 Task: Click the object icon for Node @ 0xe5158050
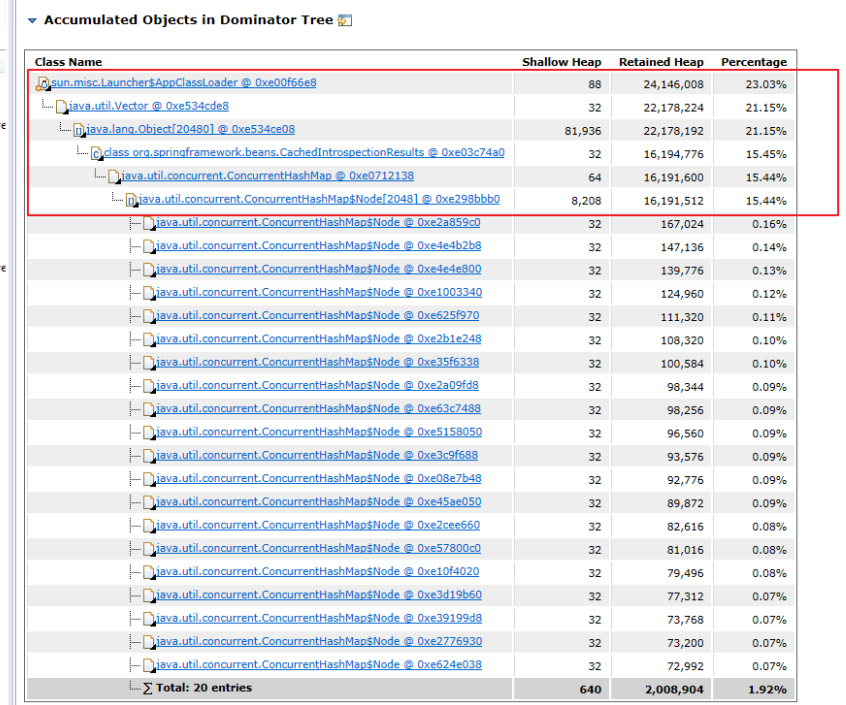(x=149, y=433)
